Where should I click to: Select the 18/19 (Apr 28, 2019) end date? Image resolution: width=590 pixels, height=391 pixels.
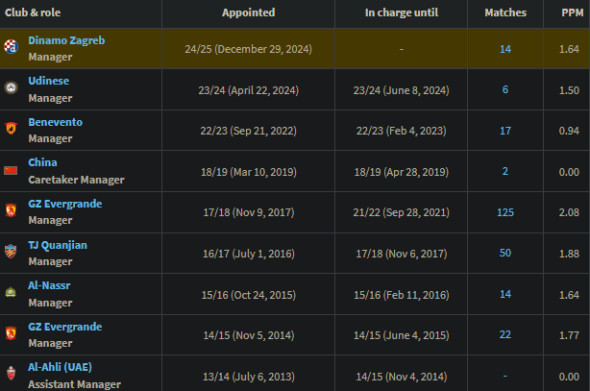[401, 172]
